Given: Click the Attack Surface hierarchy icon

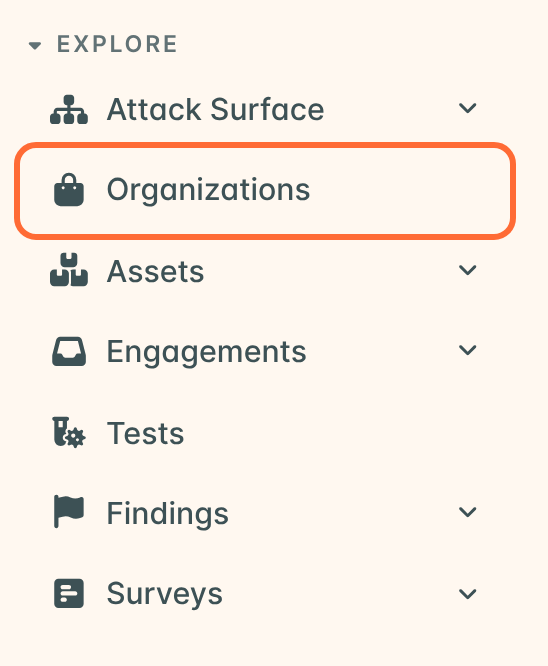Looking at the screenshot, I should pos(69,110).
